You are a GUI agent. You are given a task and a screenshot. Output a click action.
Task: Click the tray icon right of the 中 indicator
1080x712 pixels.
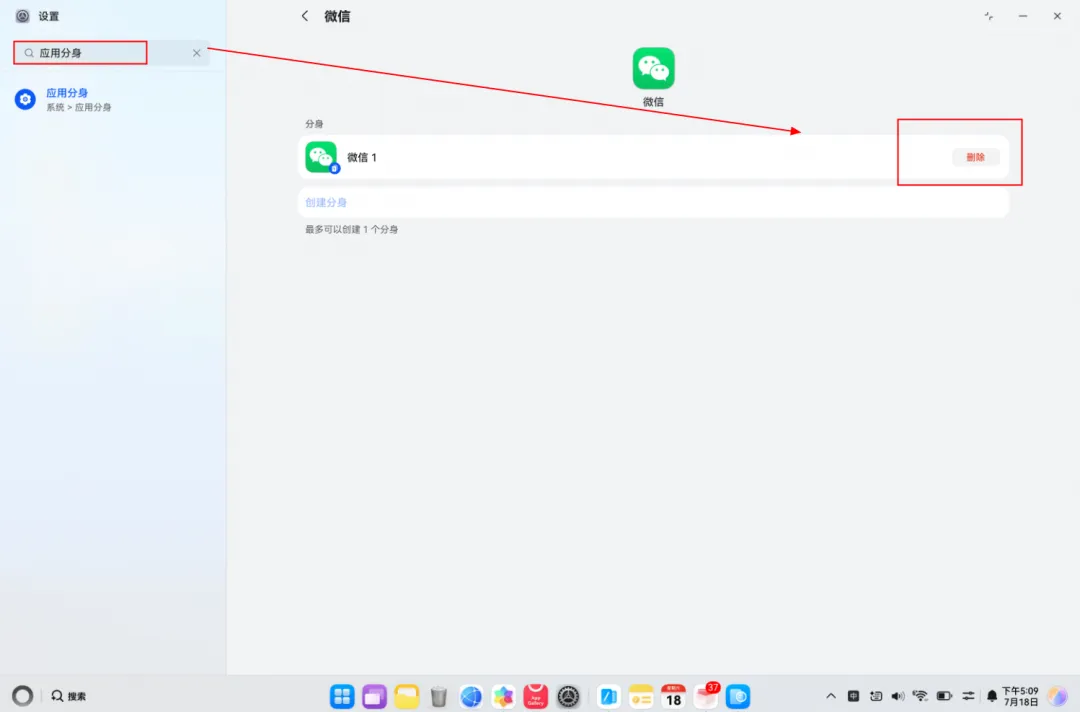(x=875, y=696)
